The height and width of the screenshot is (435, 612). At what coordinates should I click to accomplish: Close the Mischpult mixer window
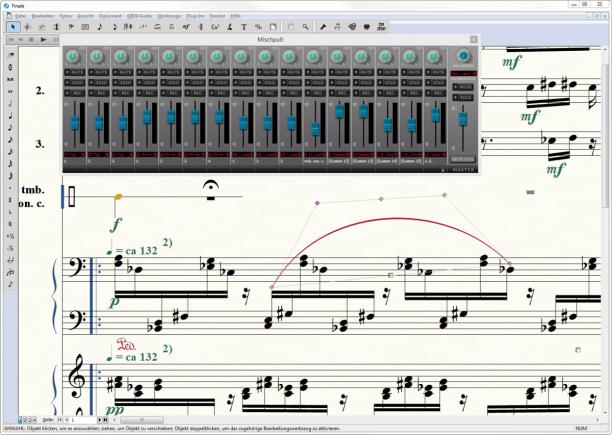pos(473,39)
